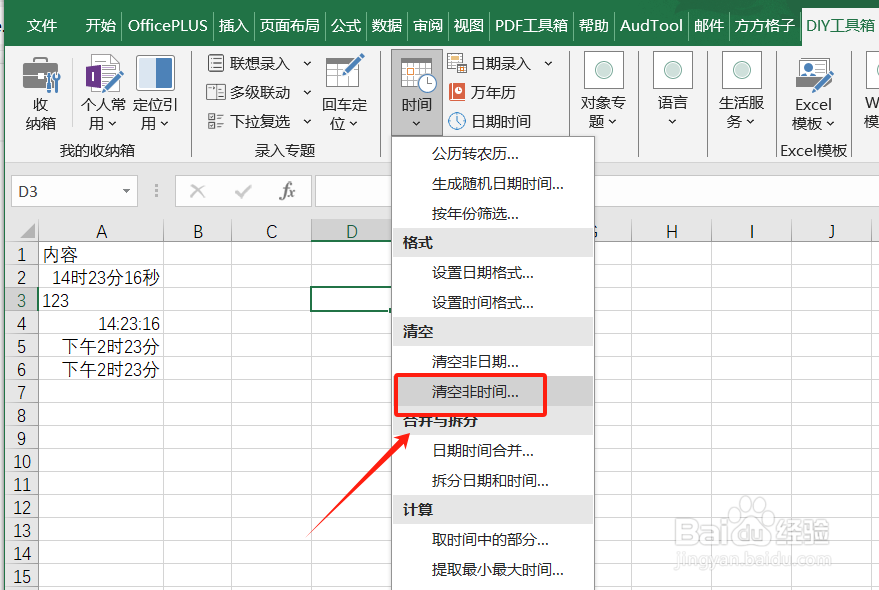Image resolution: width=879 pixels, height=590 pixels.
Task: Click the Excel模板 icon
Action: click(x=814, y=74)
